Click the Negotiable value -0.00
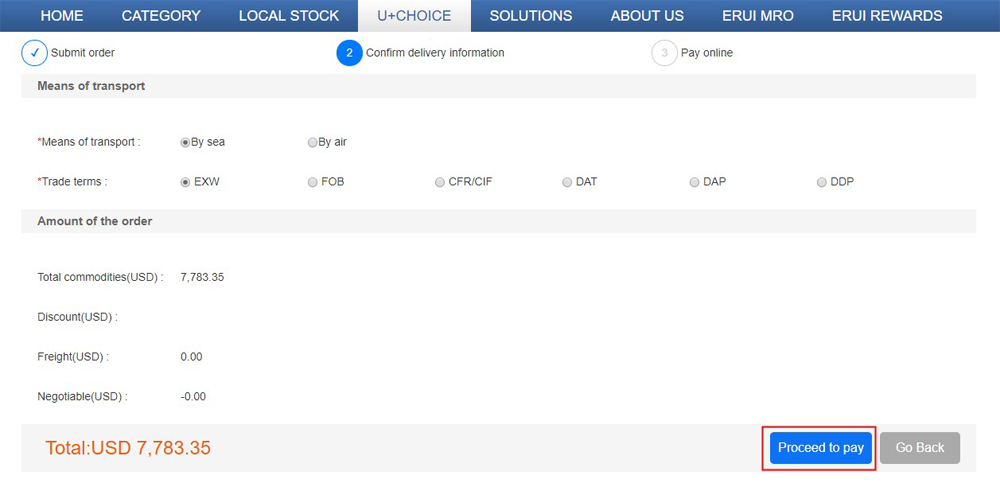 pyautogui.click(x=193, y=397)
